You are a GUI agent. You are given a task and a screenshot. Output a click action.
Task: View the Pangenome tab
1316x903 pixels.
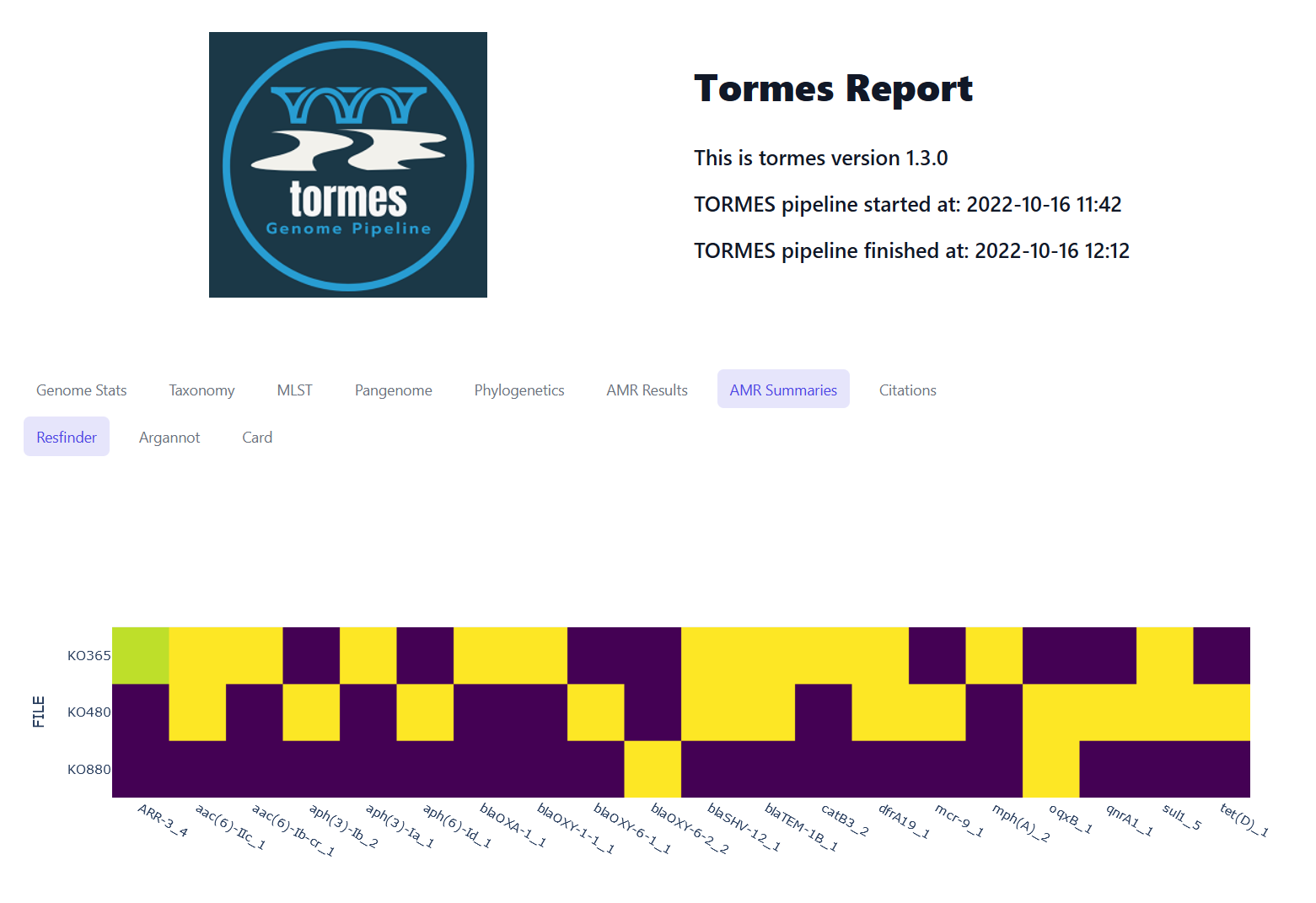coord(393,390)
